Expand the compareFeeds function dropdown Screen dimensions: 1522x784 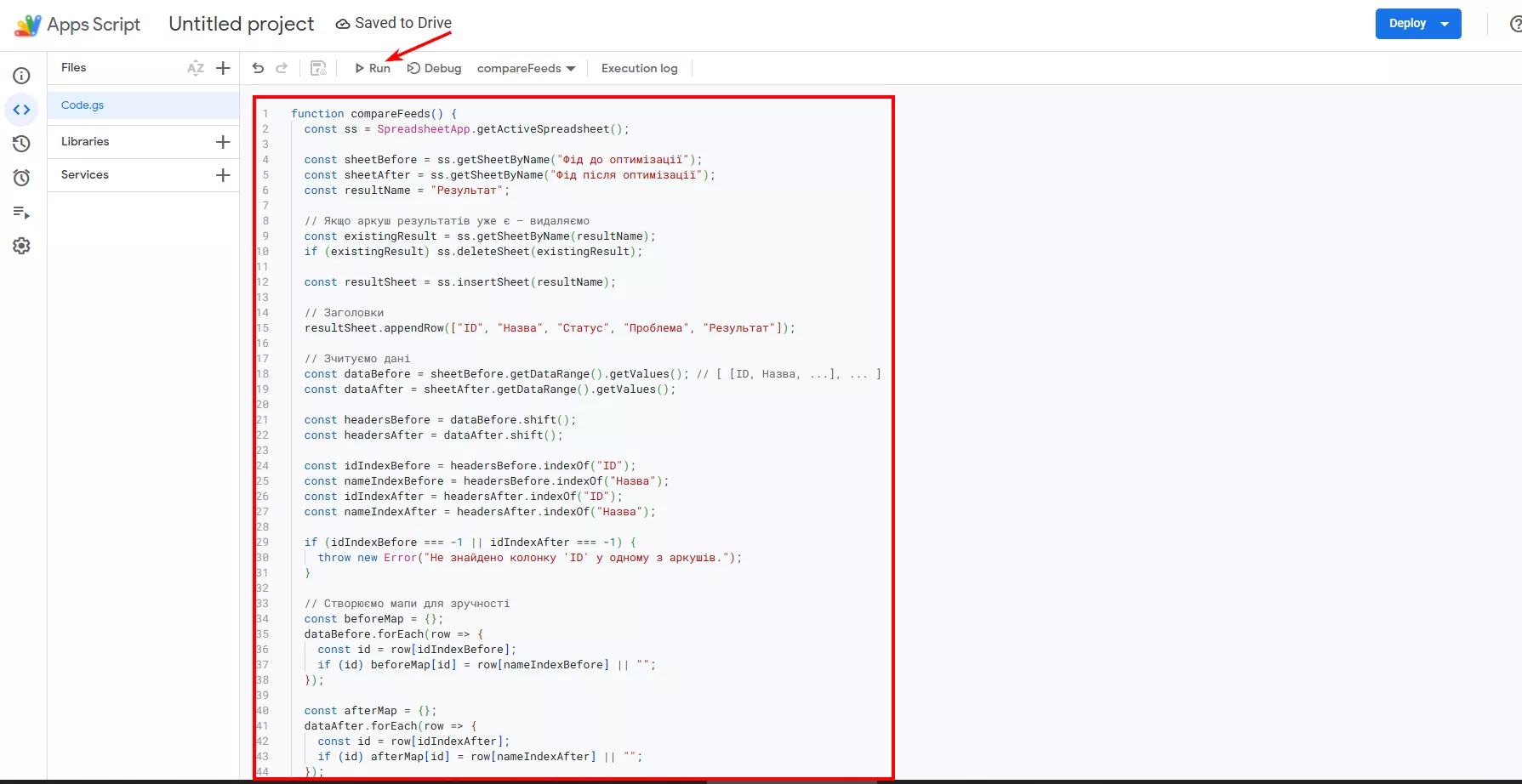point(526,68)
